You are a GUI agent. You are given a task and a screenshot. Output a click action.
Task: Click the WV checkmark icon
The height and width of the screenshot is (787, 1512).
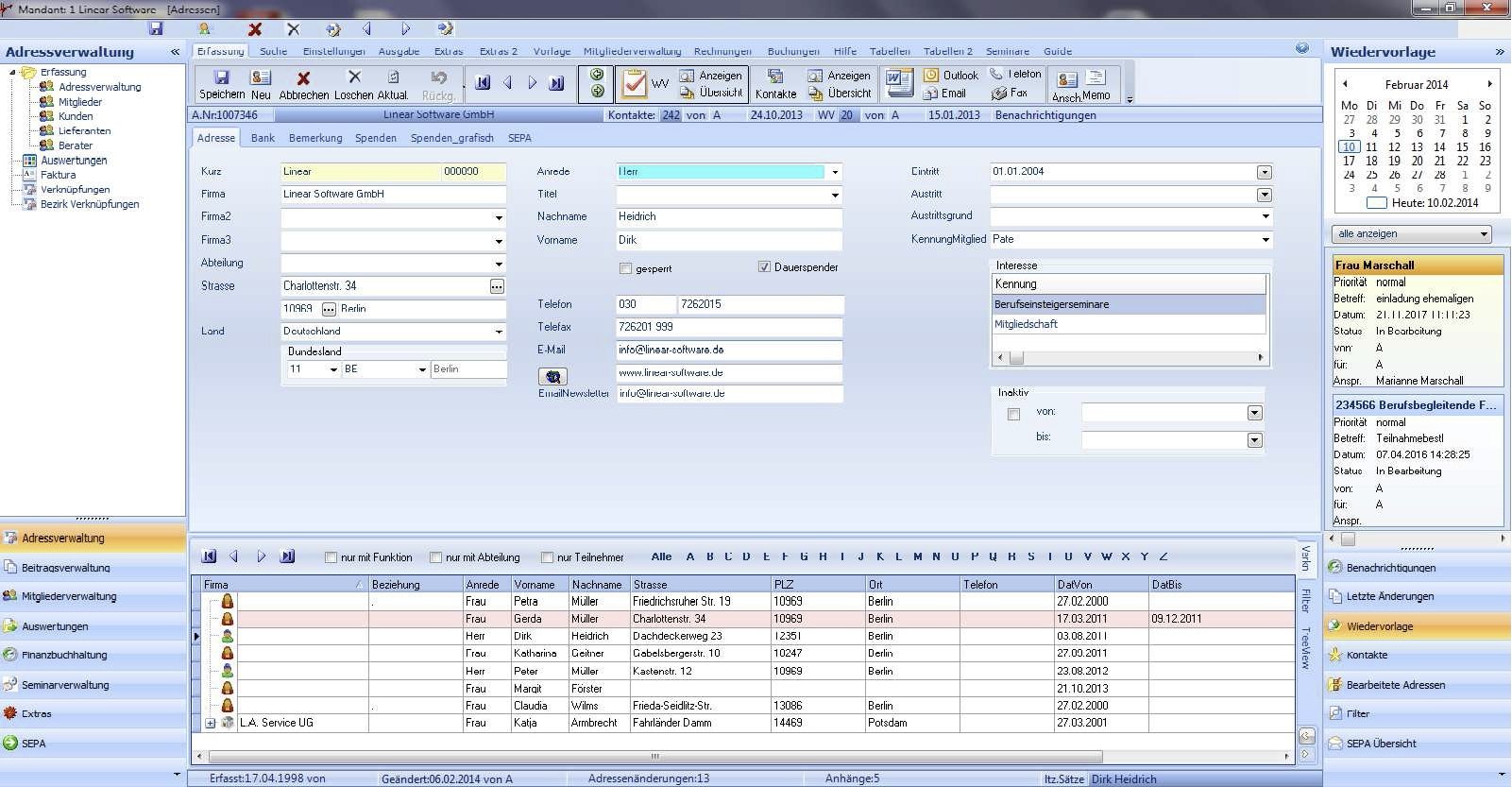(635, 84)
